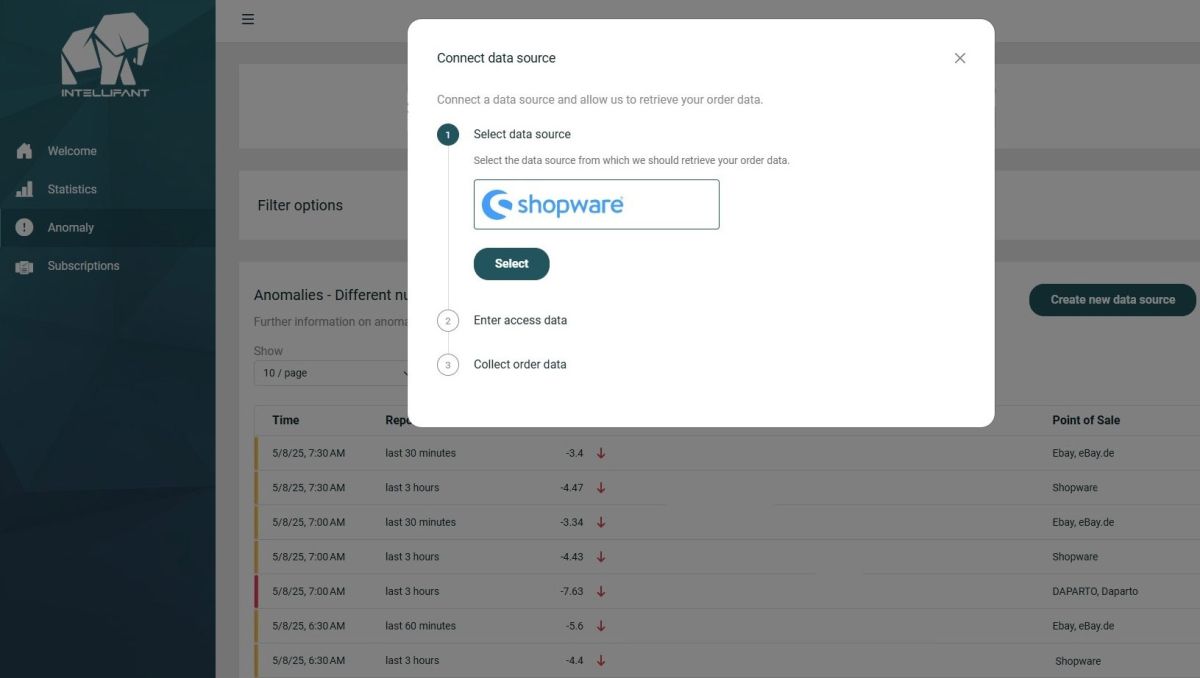Expand the Collect order data step
This screenshot has width=1200, height=678.
[x=520, y=365]
